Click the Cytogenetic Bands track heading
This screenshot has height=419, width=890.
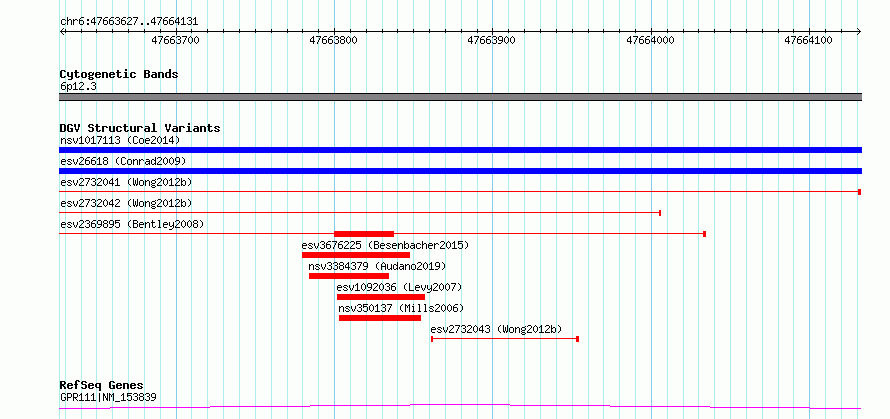coord(119,74)
